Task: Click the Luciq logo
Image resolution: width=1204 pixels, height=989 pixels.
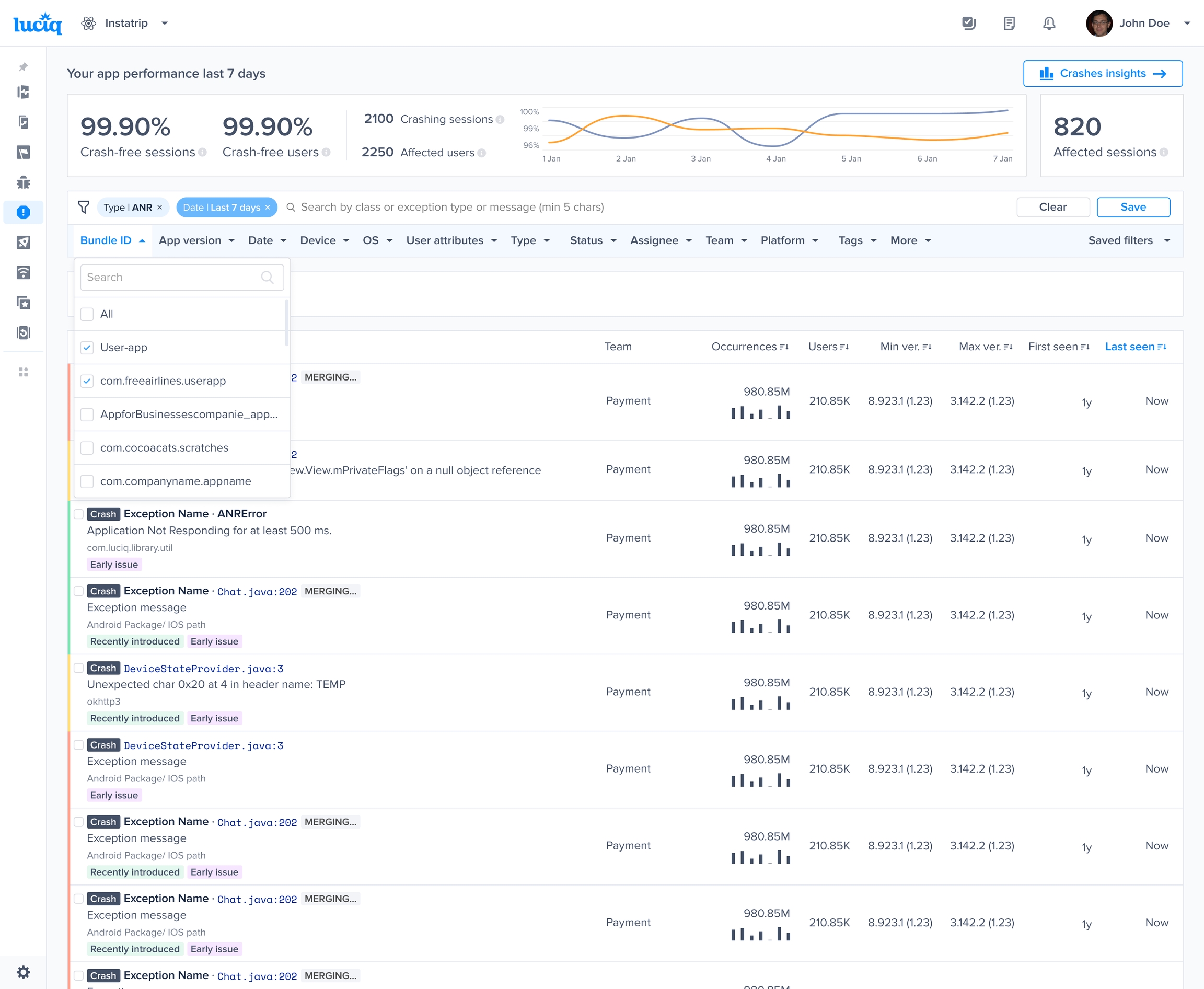Action: (38, 24)
